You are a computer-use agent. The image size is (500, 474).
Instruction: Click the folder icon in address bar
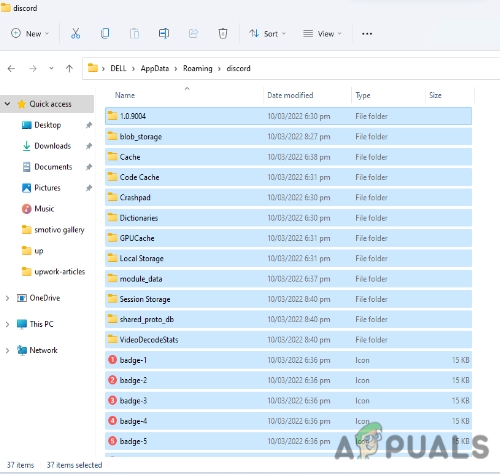pos(93,68)
